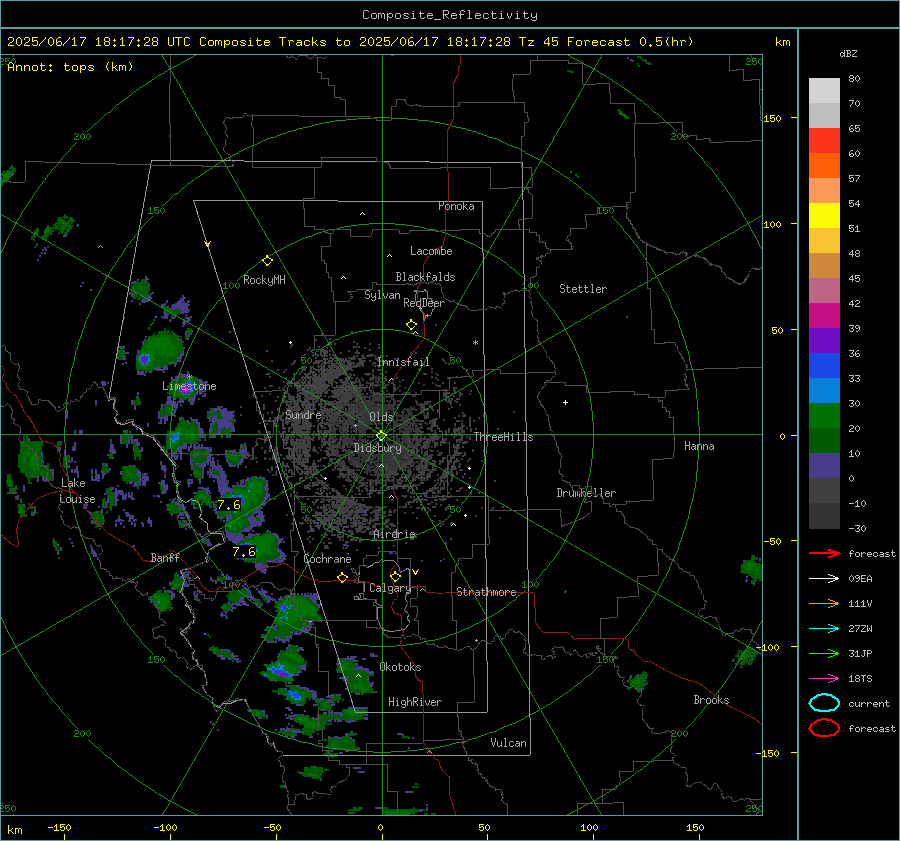Viewport: 900px width, 841px height.
Task: Click the magenta 18TS arrow in legend
Action: coord(824,679)
